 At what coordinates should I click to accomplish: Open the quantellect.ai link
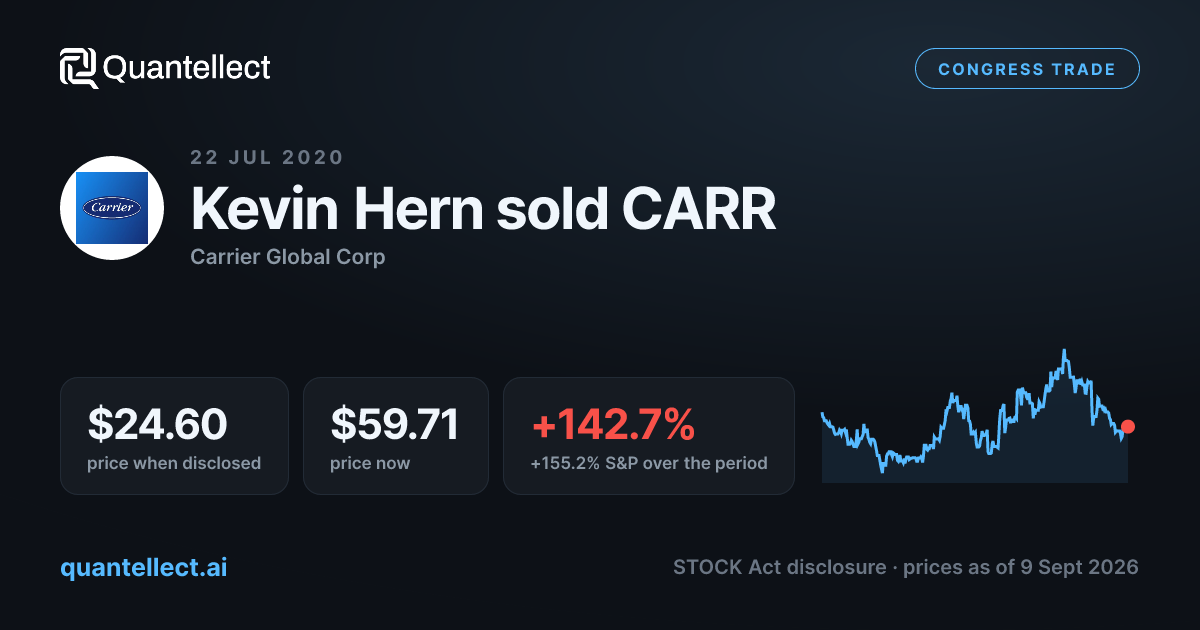(144, 567)
